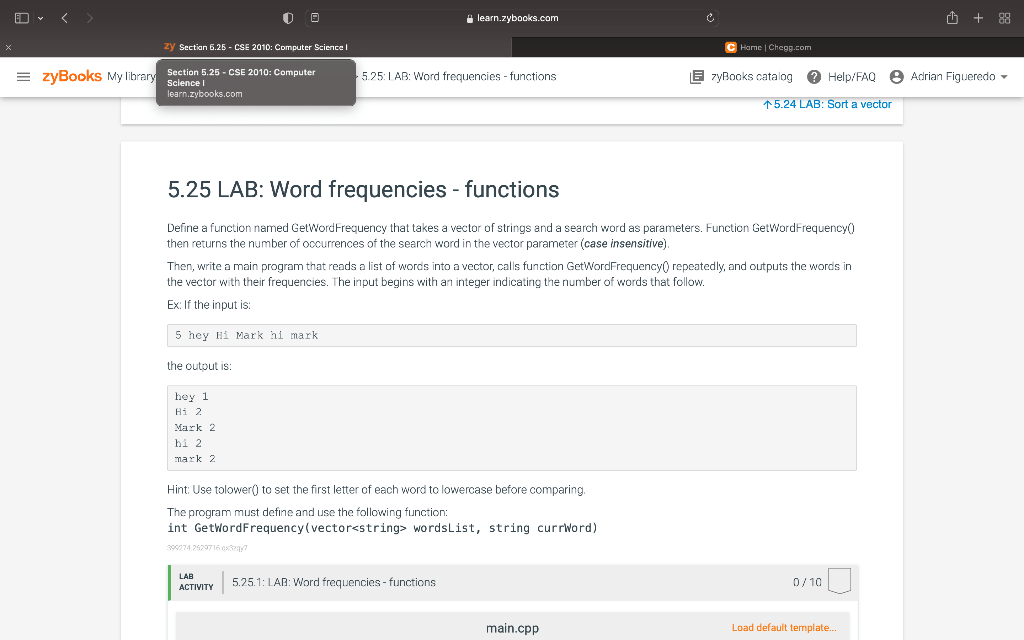Image resolution: width=1024 pixels, height=640 pixels.
Task: Toggle the Safari sidebar
Action: 22,18
